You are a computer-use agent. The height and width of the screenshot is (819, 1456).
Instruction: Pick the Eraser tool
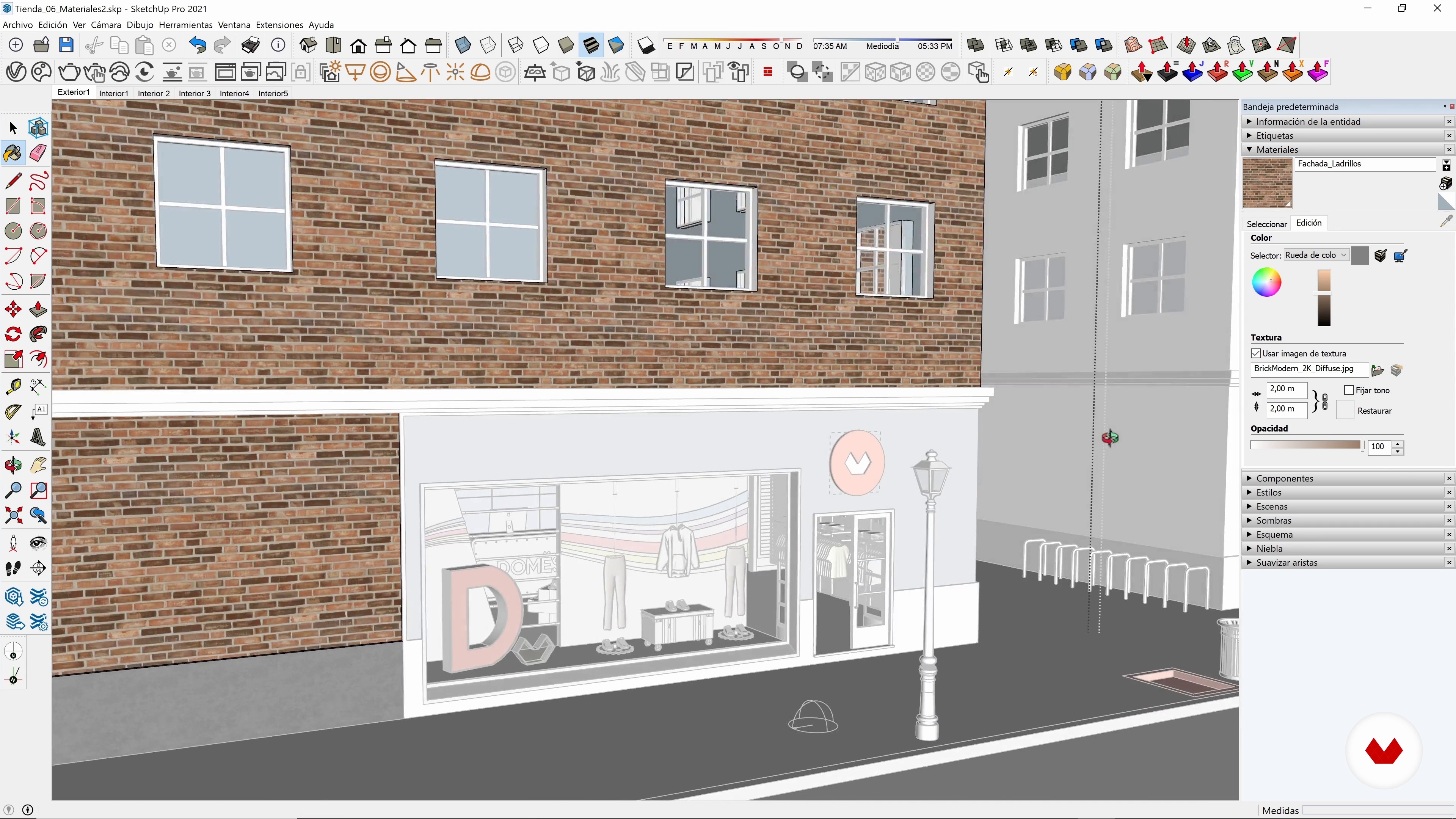[38, 153]
